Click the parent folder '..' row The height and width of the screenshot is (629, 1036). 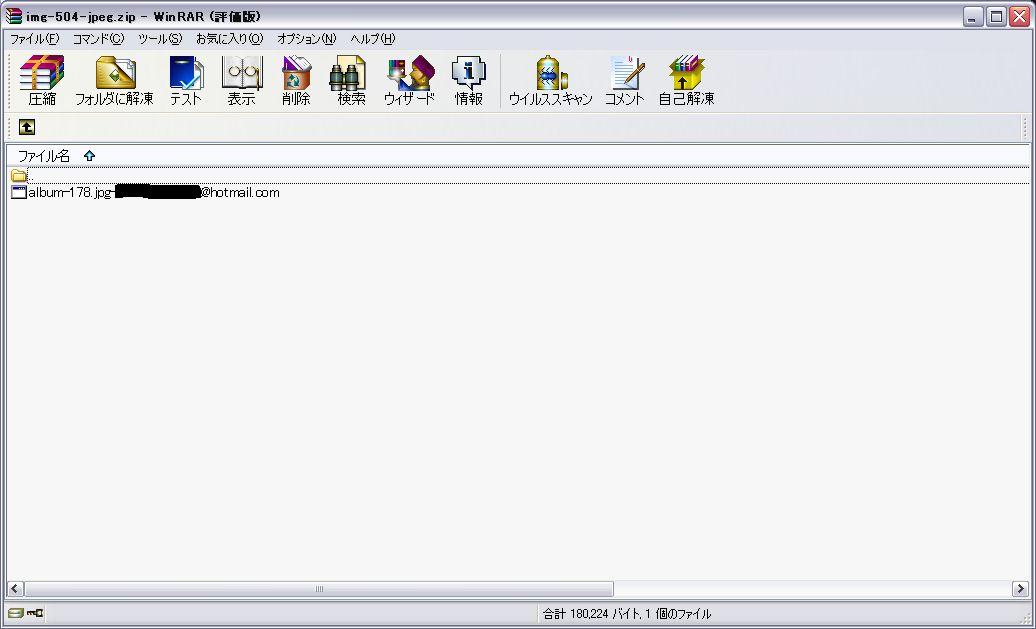pos(518,176)
